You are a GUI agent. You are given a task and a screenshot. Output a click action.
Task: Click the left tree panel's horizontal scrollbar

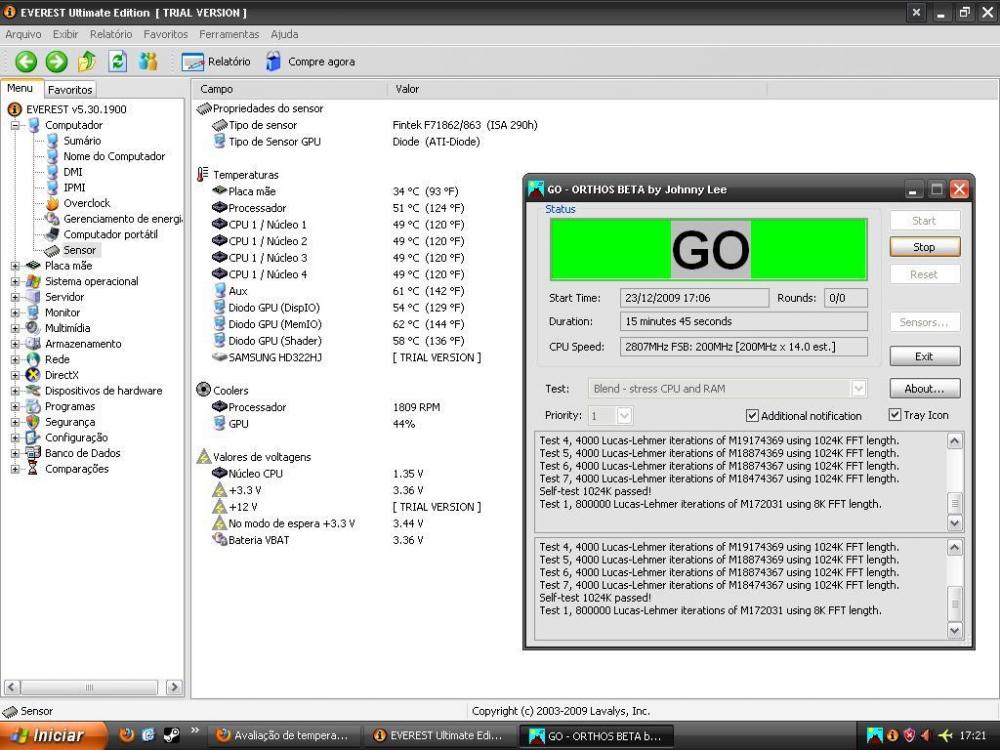click(x=90, y=687)
